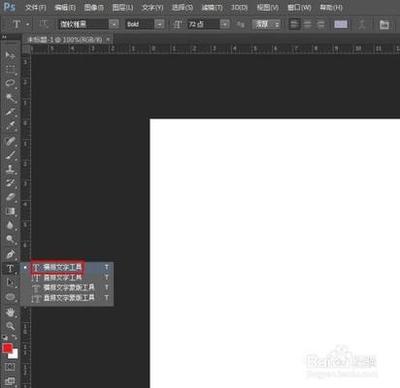Center align text button
This screenshot has width=400, height=388.
[x=307, y=24]
